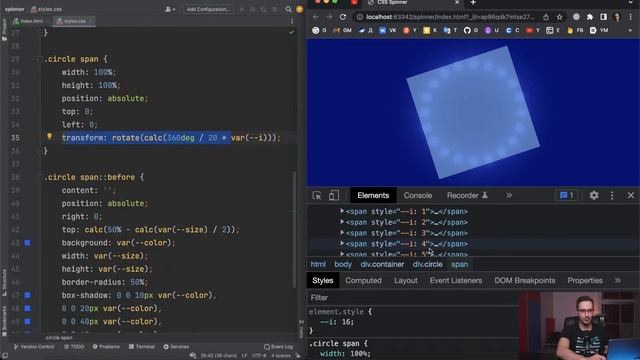Open the Structure tool window stripe
640x360 pixels.
click(4, 282)
